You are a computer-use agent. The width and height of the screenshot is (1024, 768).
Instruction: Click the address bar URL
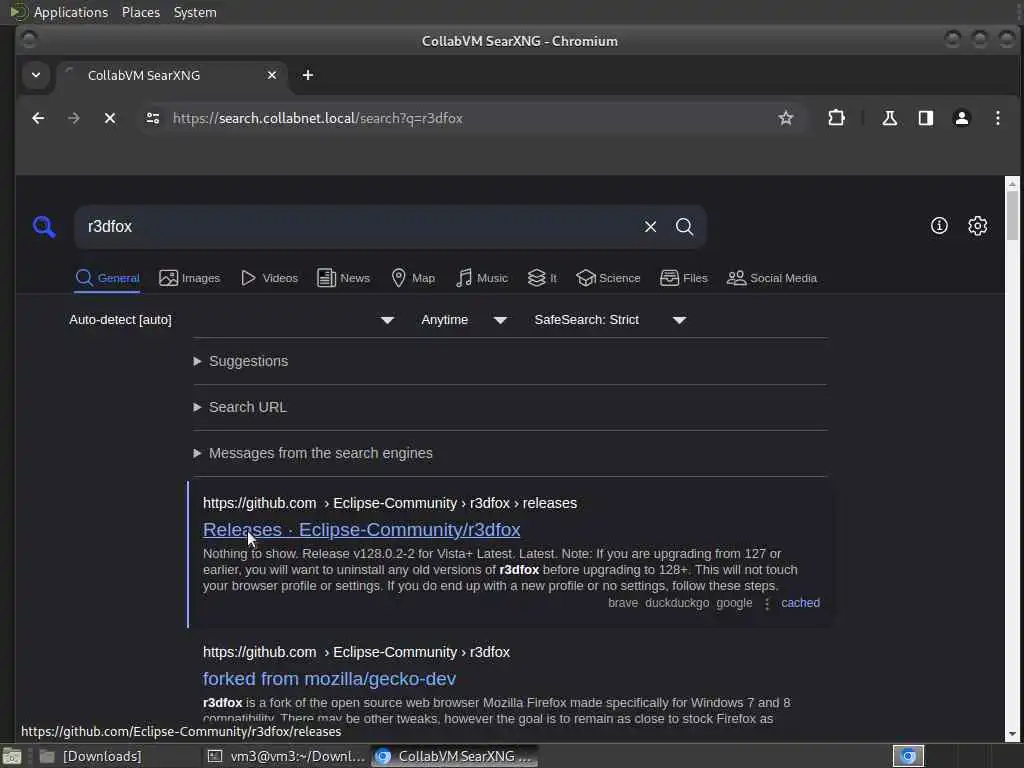(x=317, y=118)
